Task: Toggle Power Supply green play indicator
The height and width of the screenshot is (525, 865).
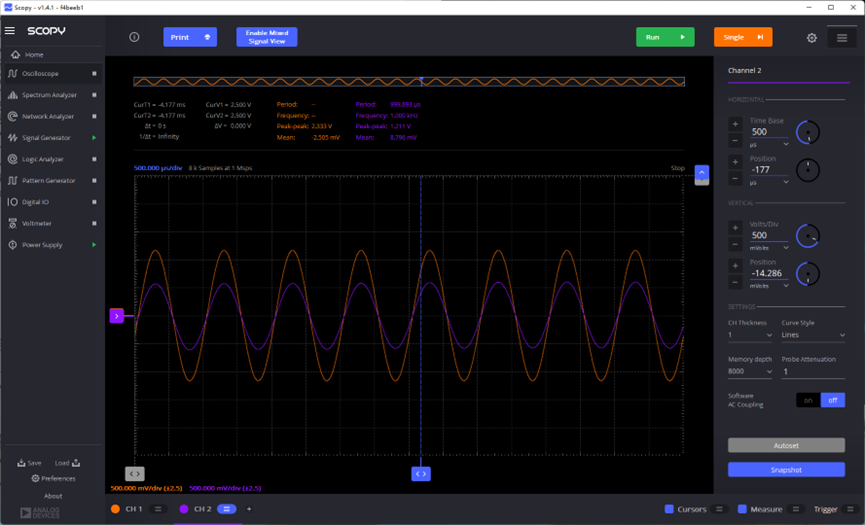Action: 94,245
